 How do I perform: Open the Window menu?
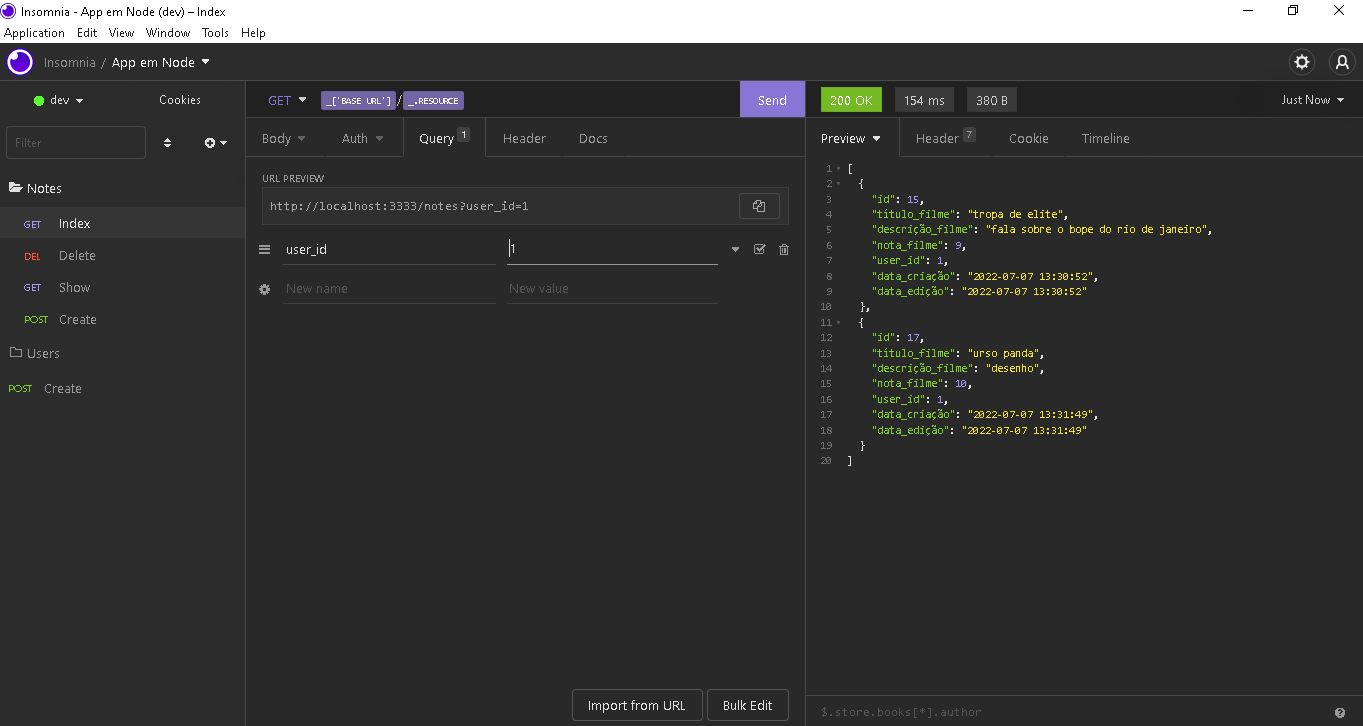pyautogui.click(x=168, y=33)
